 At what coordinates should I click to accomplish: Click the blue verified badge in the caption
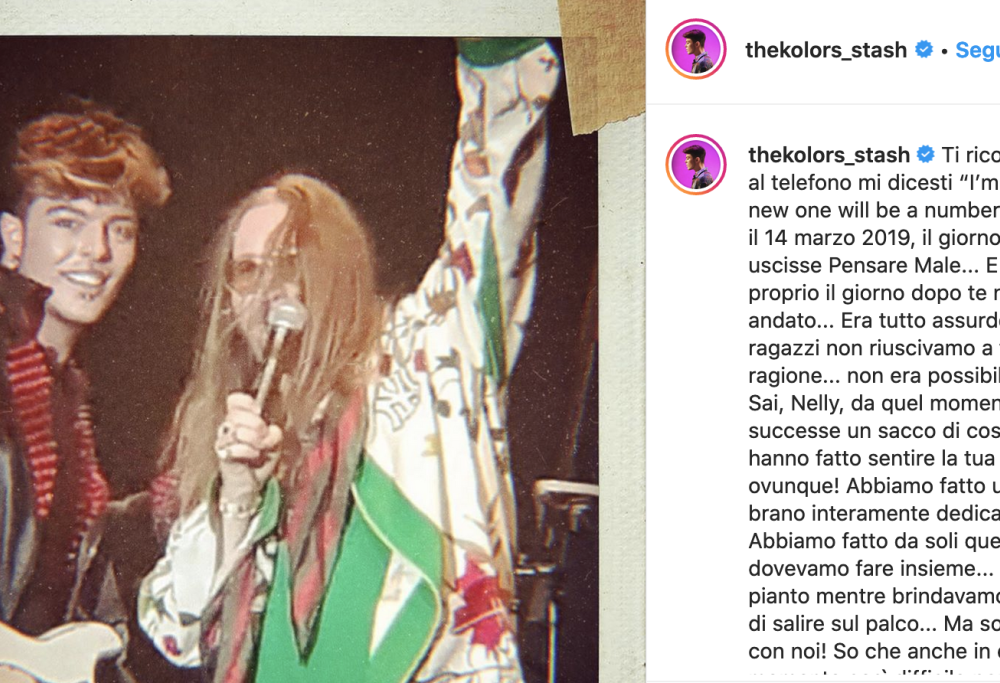coord(925,154)
